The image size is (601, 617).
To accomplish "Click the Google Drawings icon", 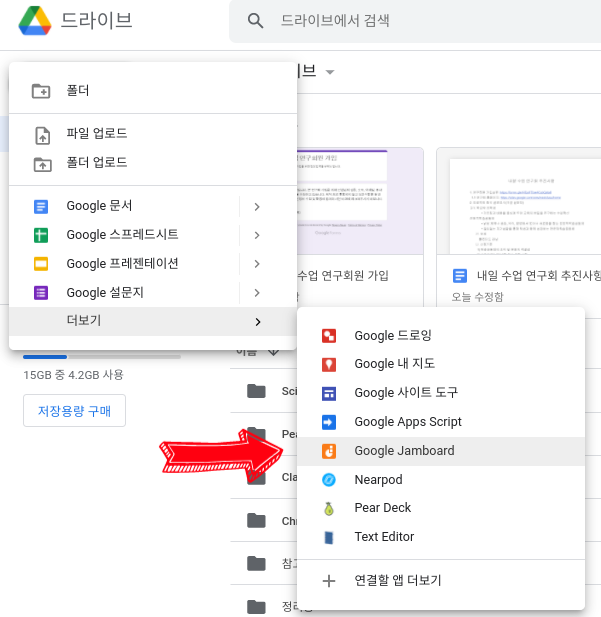I will (x=329, y=336).
